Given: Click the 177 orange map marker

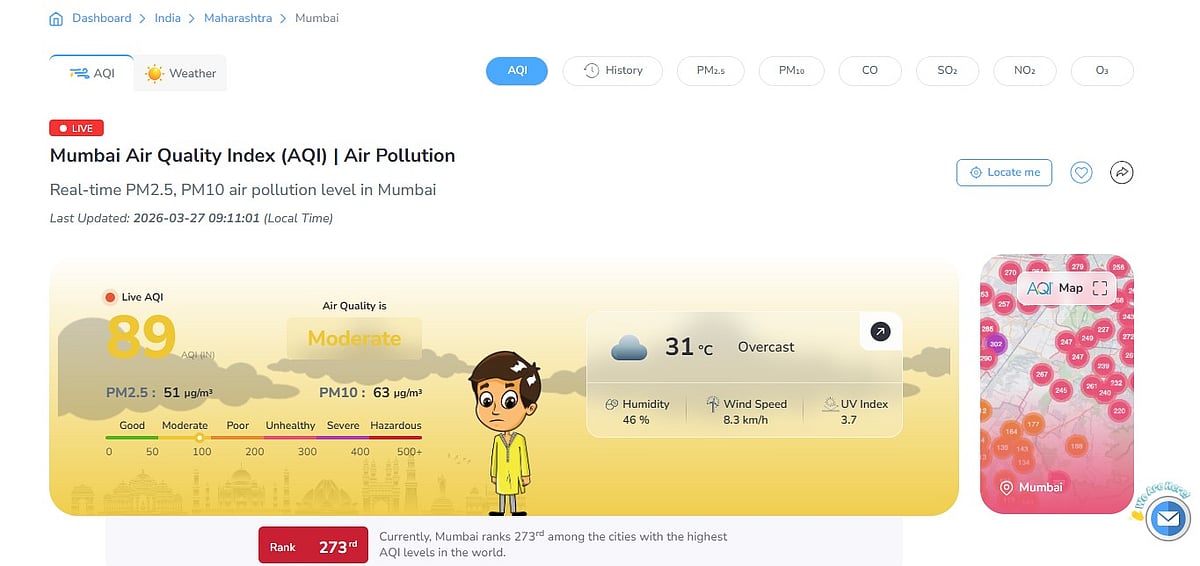Looking at the screenshot, I should tap(1033, 425).
